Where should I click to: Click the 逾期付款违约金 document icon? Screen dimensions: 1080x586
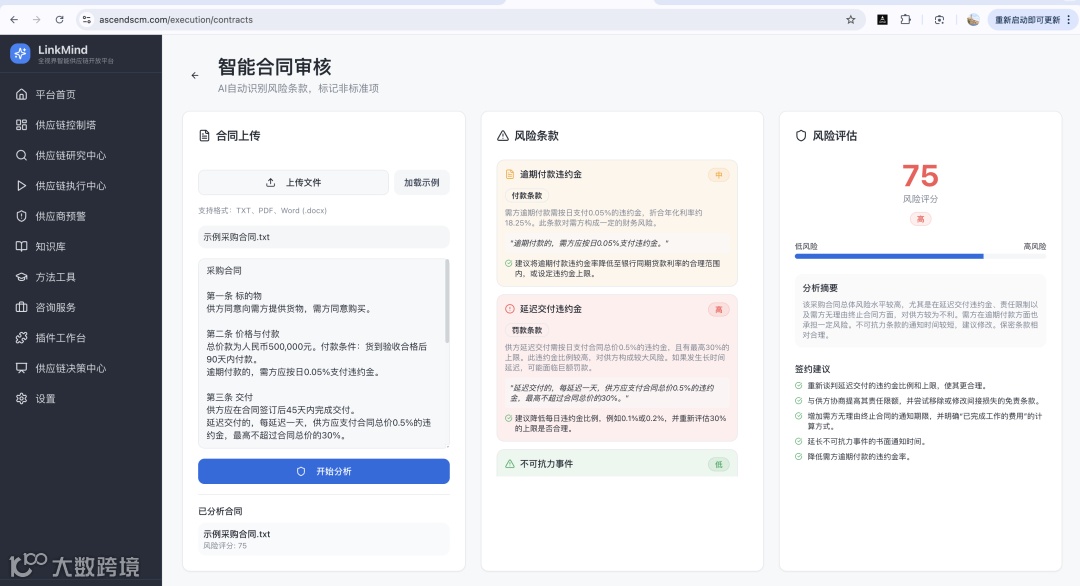(x=510, y=174)
